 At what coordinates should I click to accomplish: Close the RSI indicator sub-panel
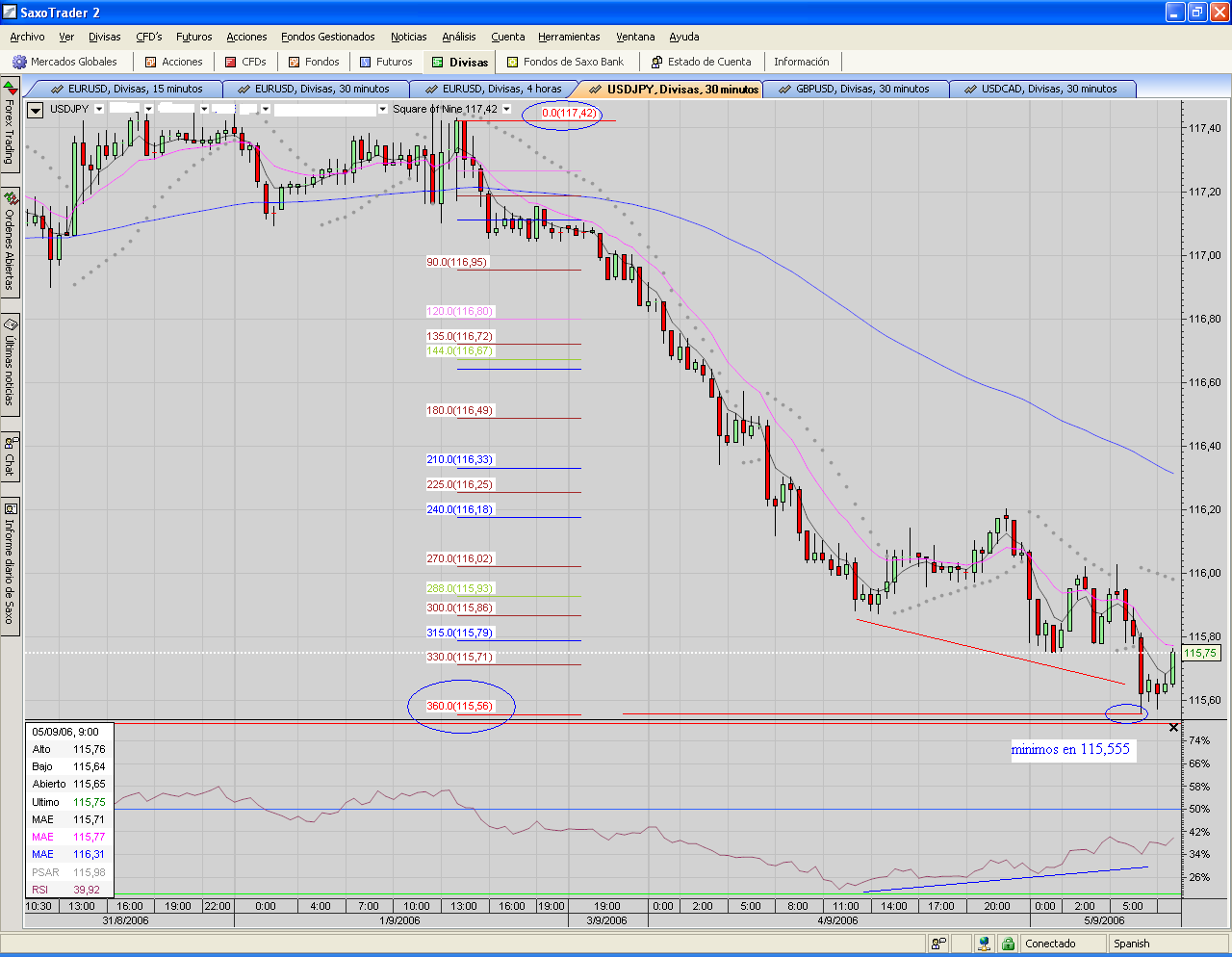coord(1173,728)
